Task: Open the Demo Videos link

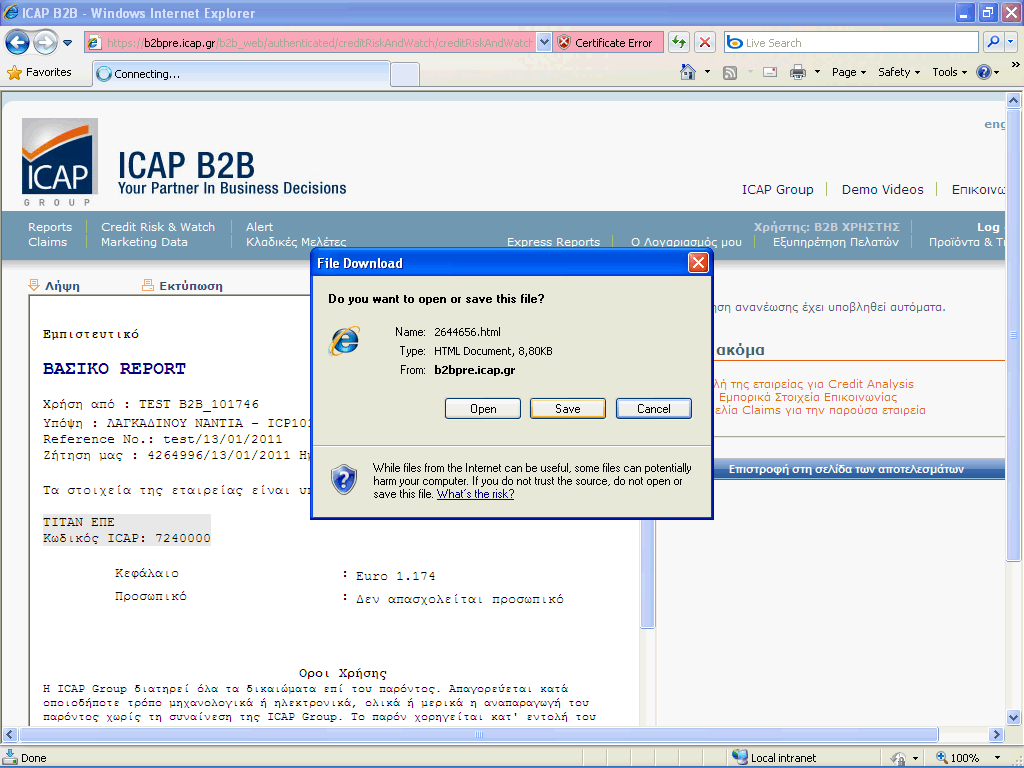Action: click(x=882, y=189)
